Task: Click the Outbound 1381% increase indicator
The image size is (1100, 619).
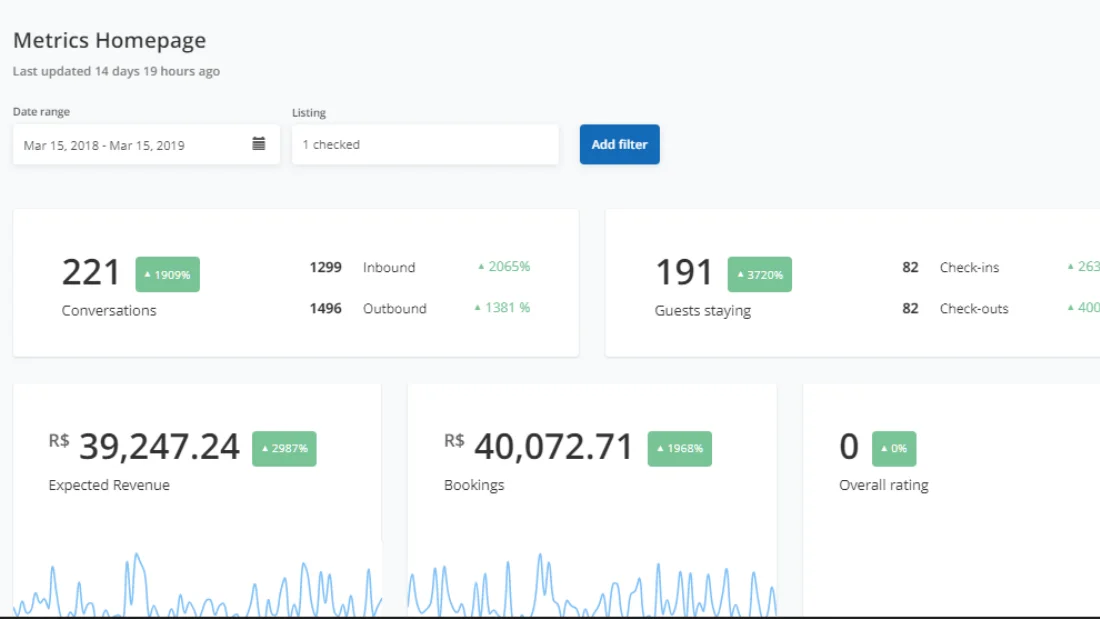Action: (x=502, y=307)
